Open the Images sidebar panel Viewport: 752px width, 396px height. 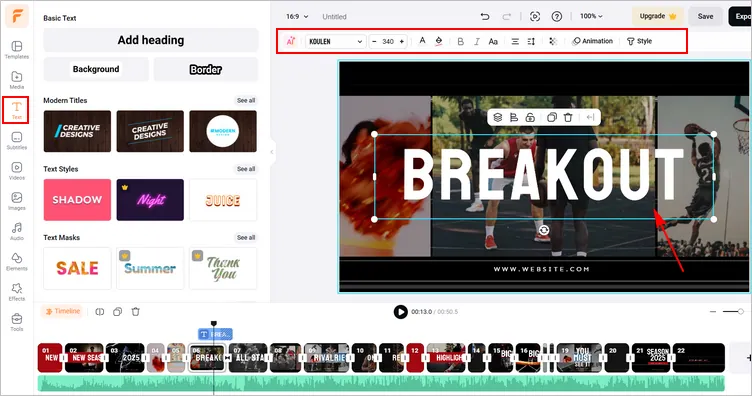coord(17,201)
